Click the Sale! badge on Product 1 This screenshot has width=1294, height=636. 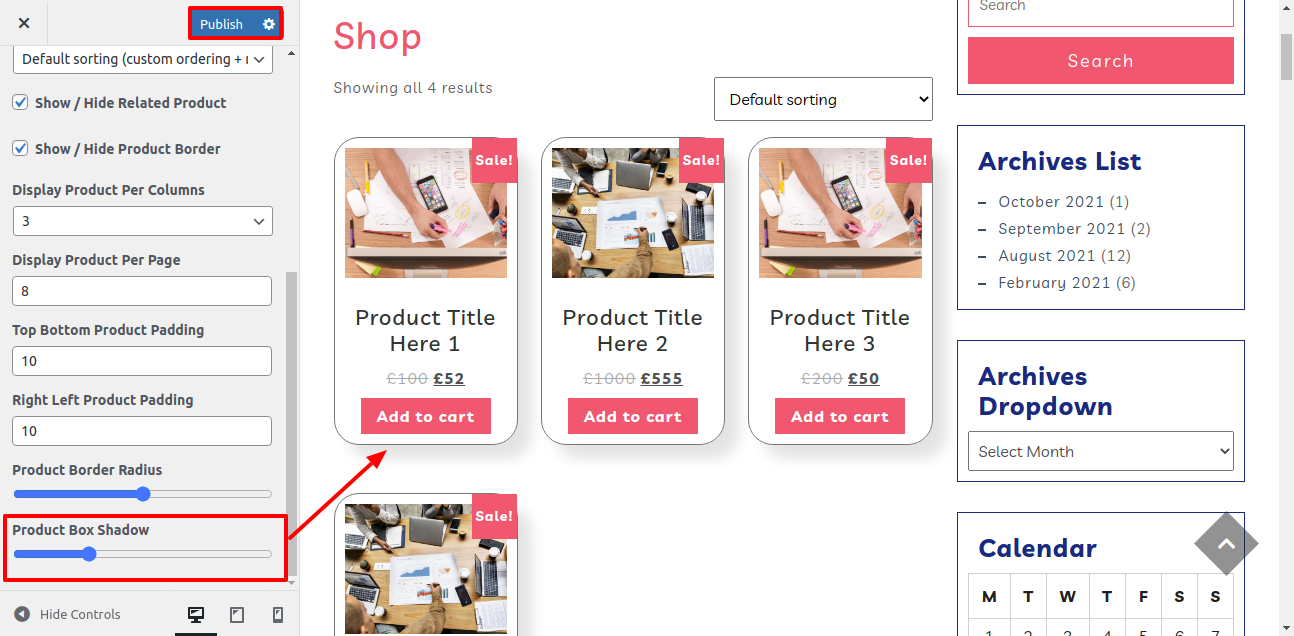(494, 160)
